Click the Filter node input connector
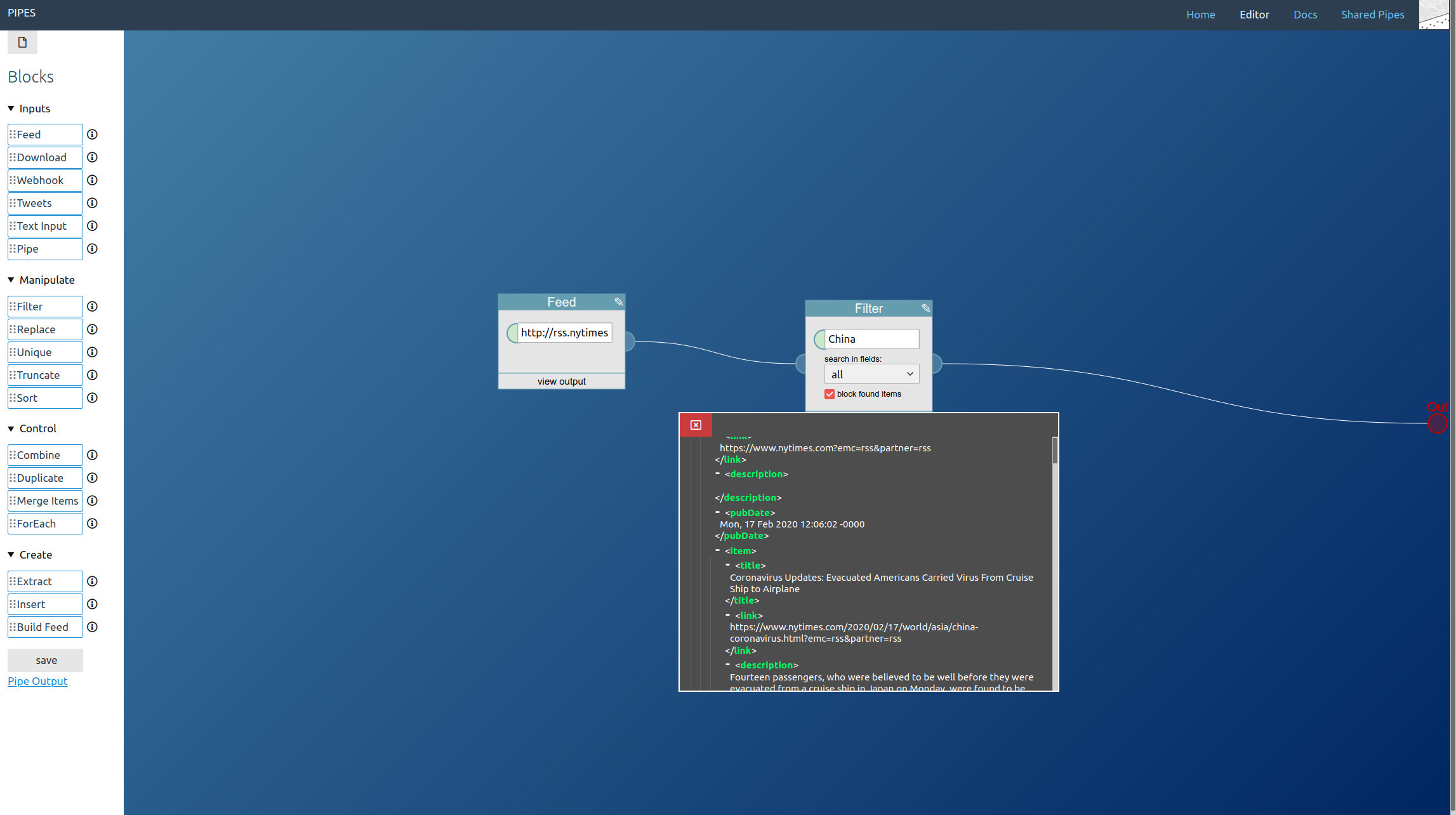 pyautogui.click(x=801, y=364)
